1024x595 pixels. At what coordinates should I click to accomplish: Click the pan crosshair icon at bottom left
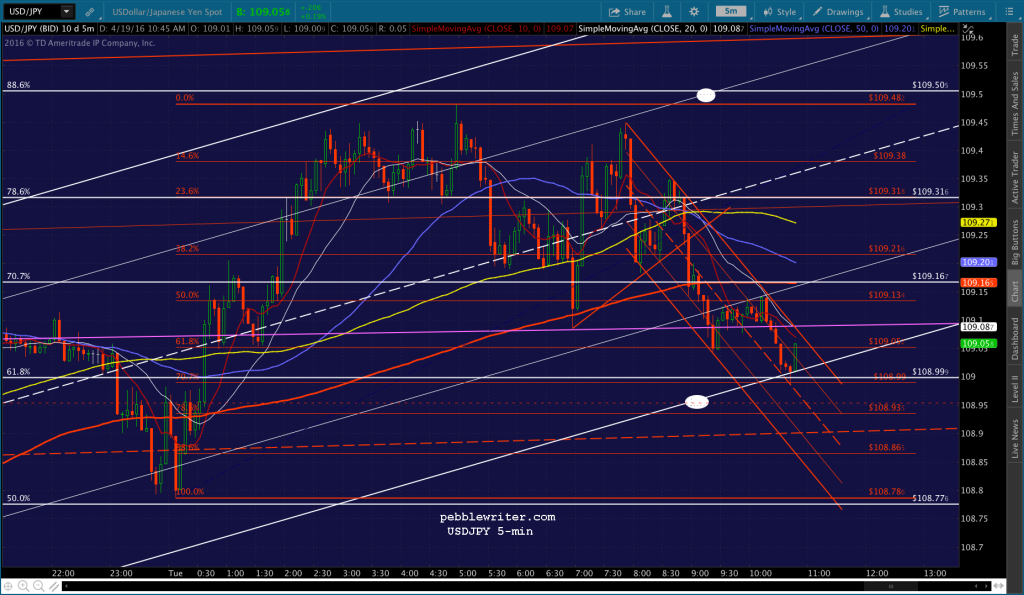[x=8, y=586]
